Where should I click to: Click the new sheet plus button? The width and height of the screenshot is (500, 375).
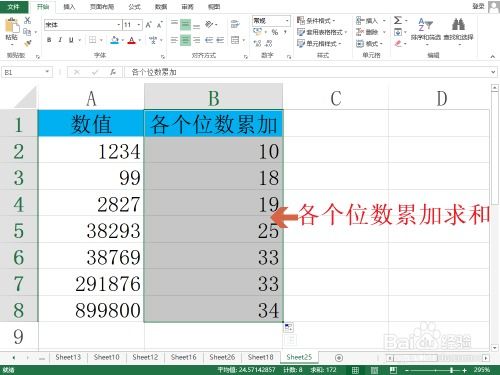[x=339, y=358]
